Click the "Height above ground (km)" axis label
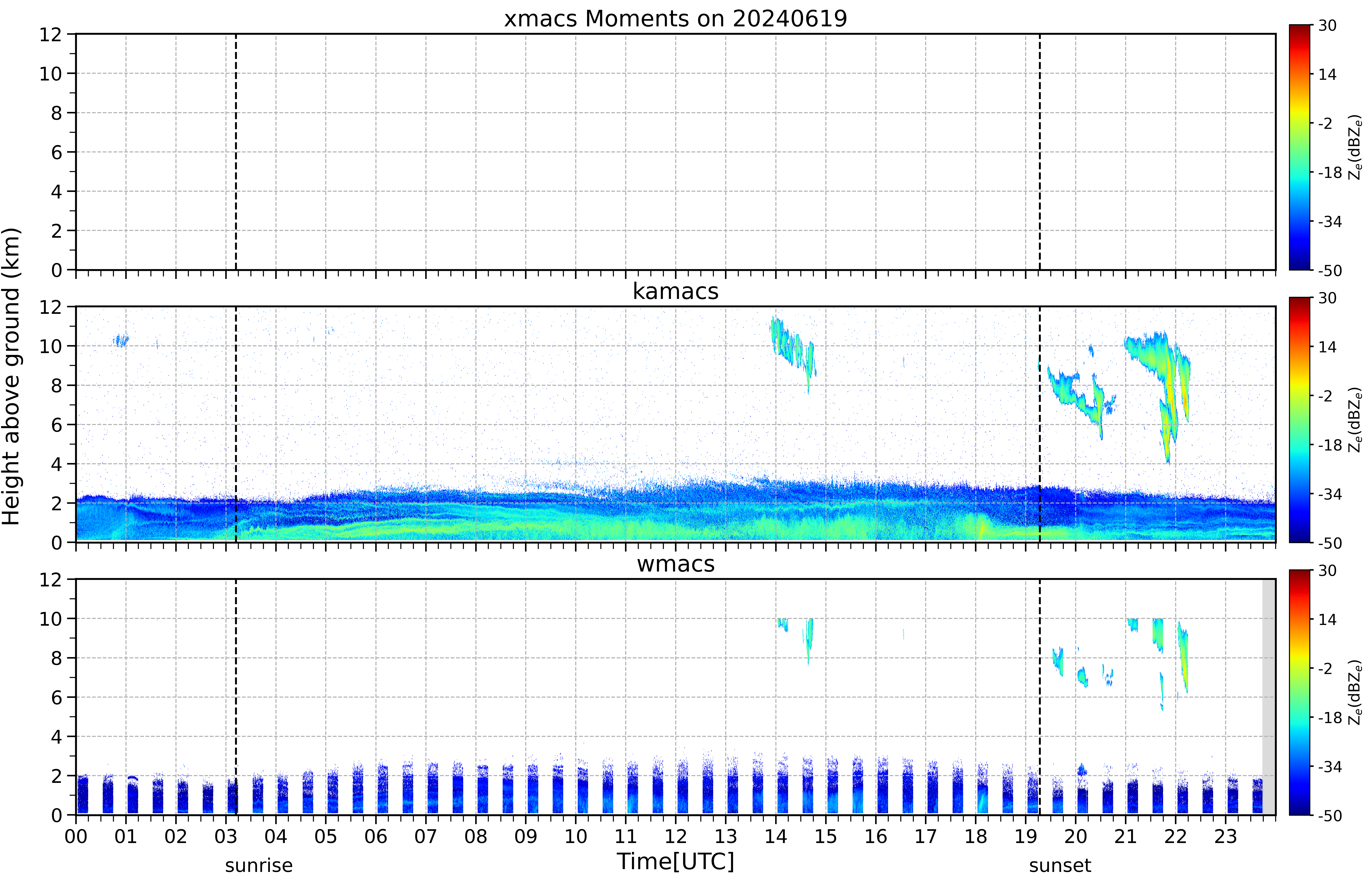This screenshot has width=1372, height=885. tap(11, 376)
